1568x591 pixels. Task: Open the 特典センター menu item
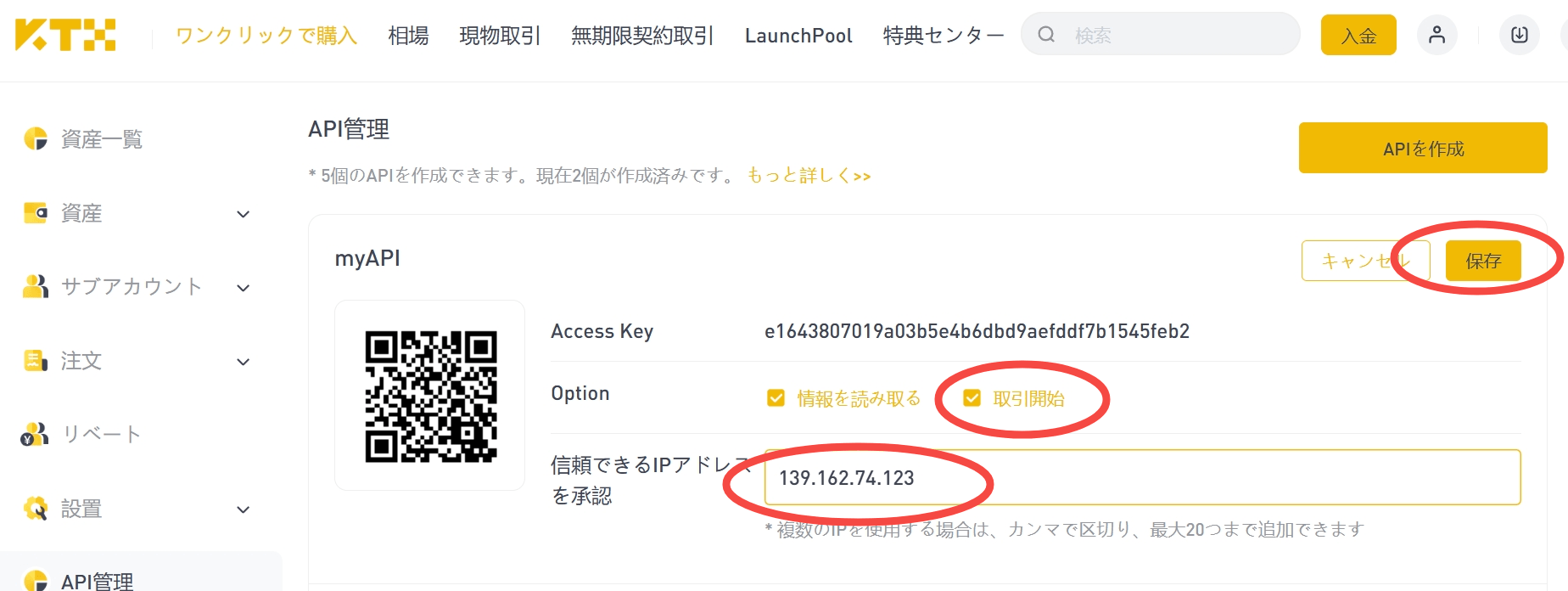pos(944,36)
